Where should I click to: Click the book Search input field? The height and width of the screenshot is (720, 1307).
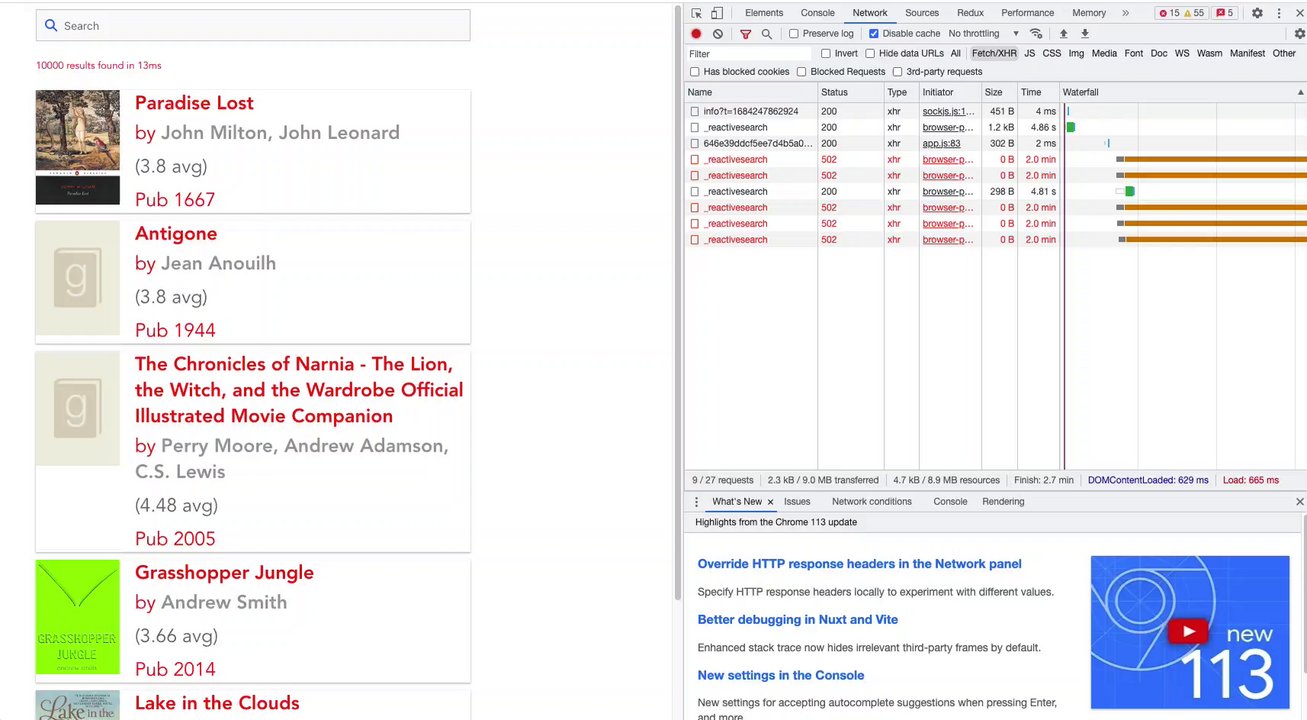pyautogui.click(x=253, y=26)
